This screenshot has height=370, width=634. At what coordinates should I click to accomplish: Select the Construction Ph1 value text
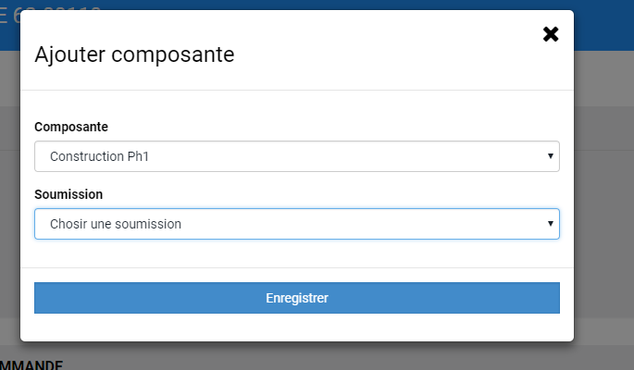[99, 156]
